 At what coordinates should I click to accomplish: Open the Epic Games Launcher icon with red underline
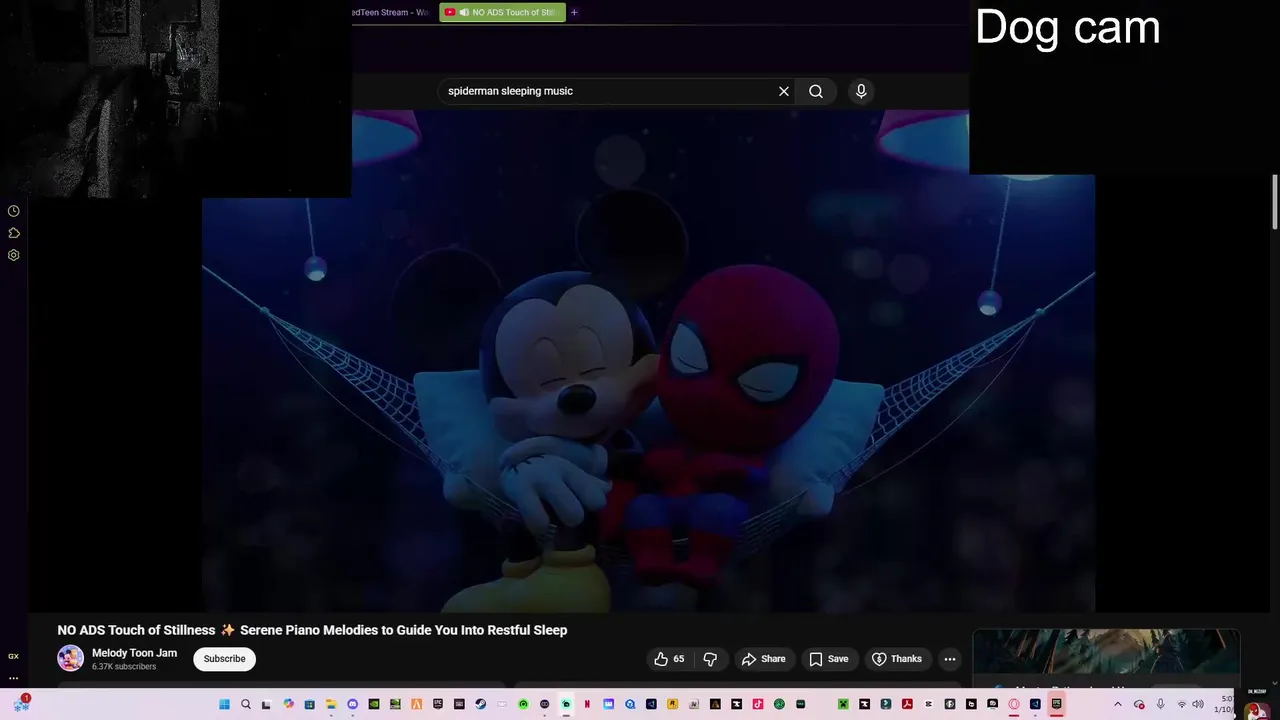pyautogui.click(x=1056, y=704)
